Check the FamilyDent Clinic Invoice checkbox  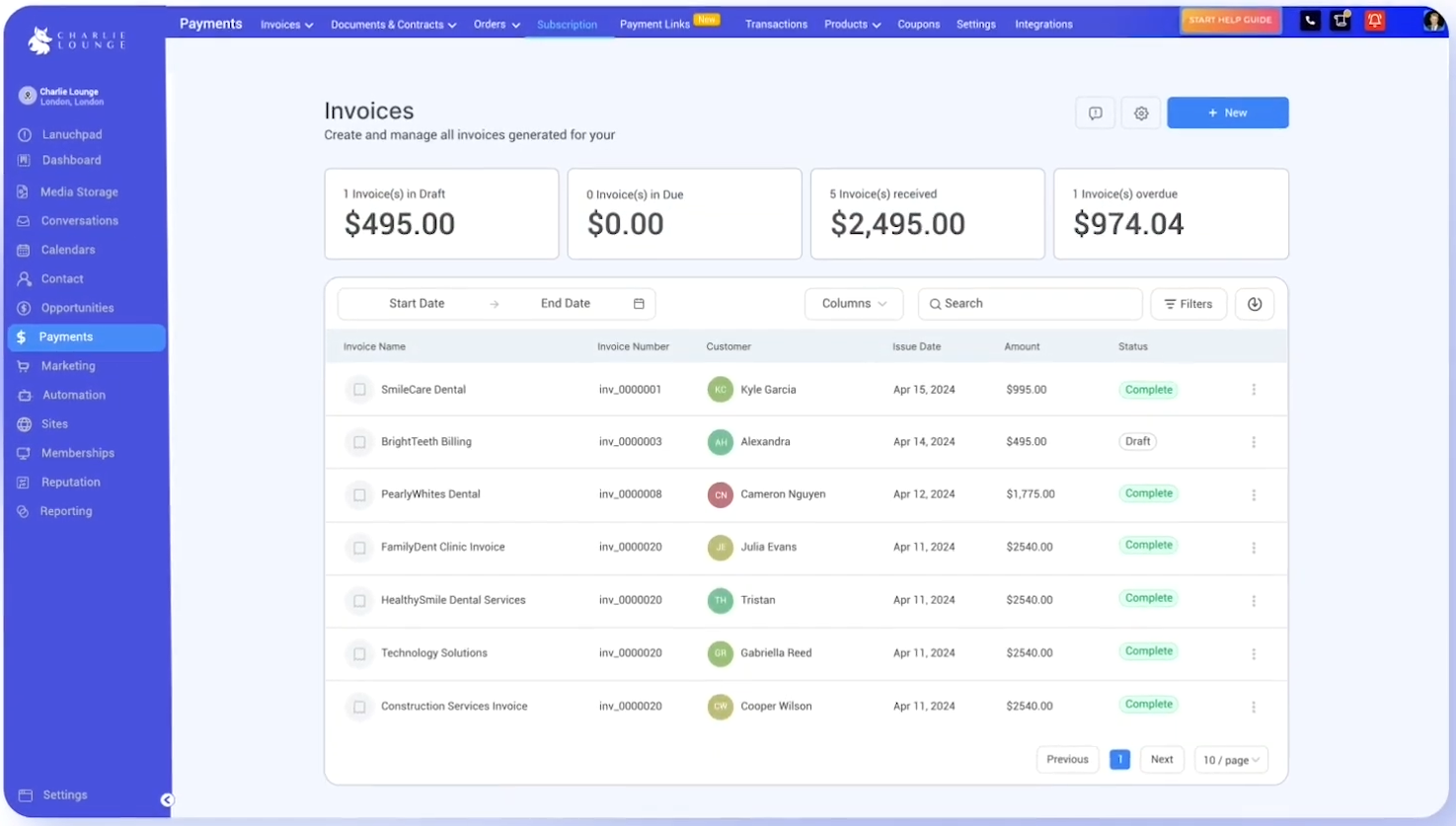[359, 548]
